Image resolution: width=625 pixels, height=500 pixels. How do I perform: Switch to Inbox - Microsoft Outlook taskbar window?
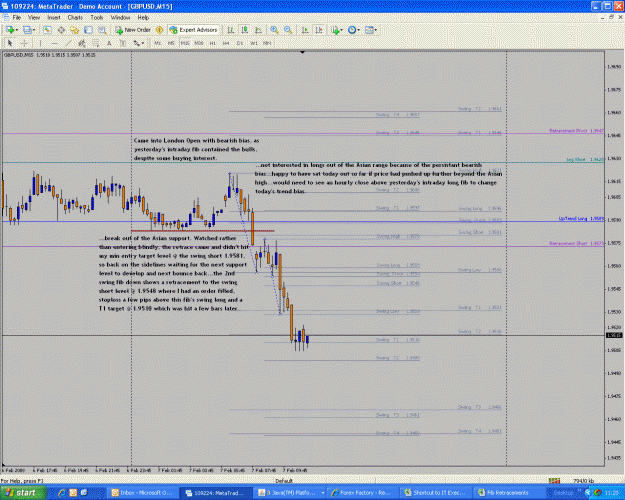143,493
